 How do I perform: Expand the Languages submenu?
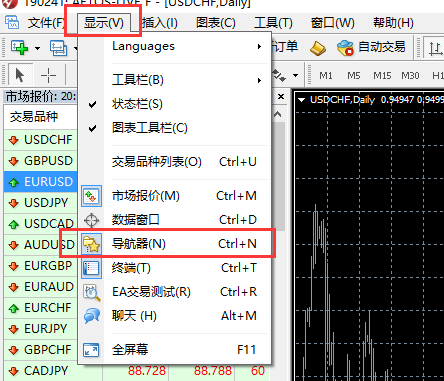tap(187, 46)
